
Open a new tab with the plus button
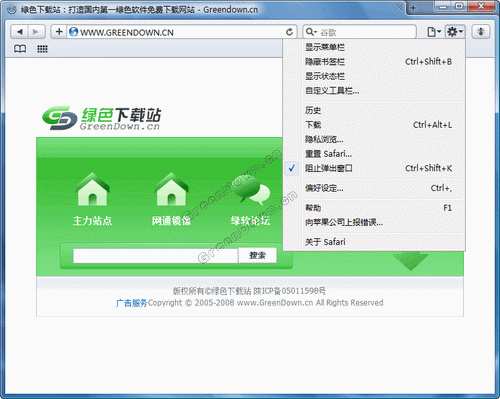tap(413, 8)
